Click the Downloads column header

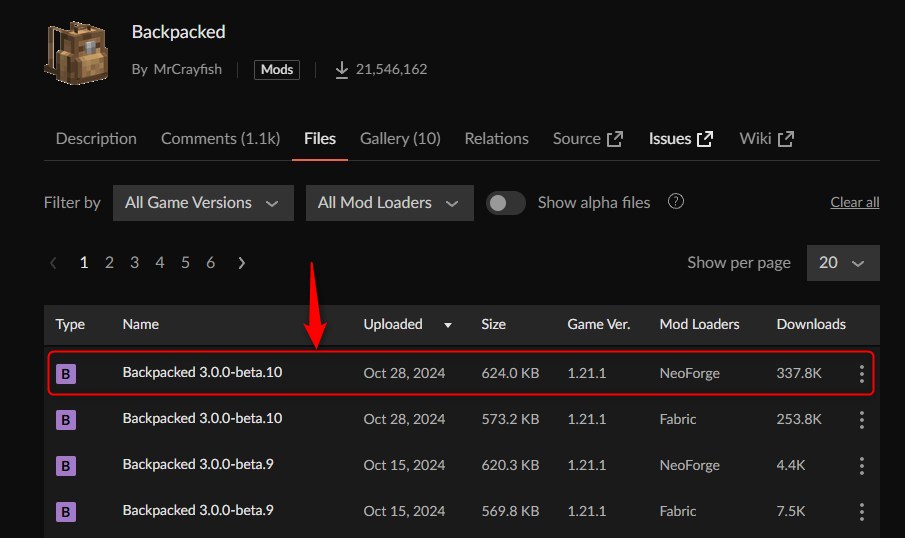[x=811, y=324]
